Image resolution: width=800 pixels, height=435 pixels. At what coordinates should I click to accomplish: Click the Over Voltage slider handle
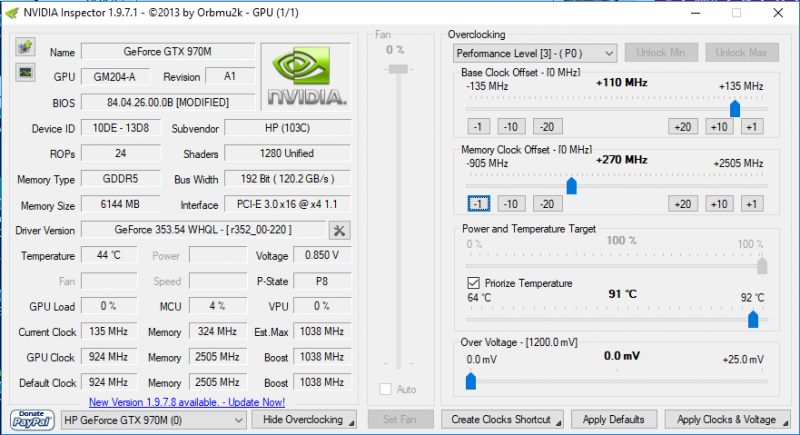(x=471, y=381)
